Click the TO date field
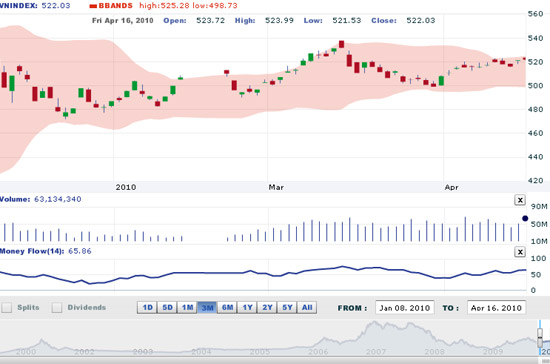 point(496,308)
